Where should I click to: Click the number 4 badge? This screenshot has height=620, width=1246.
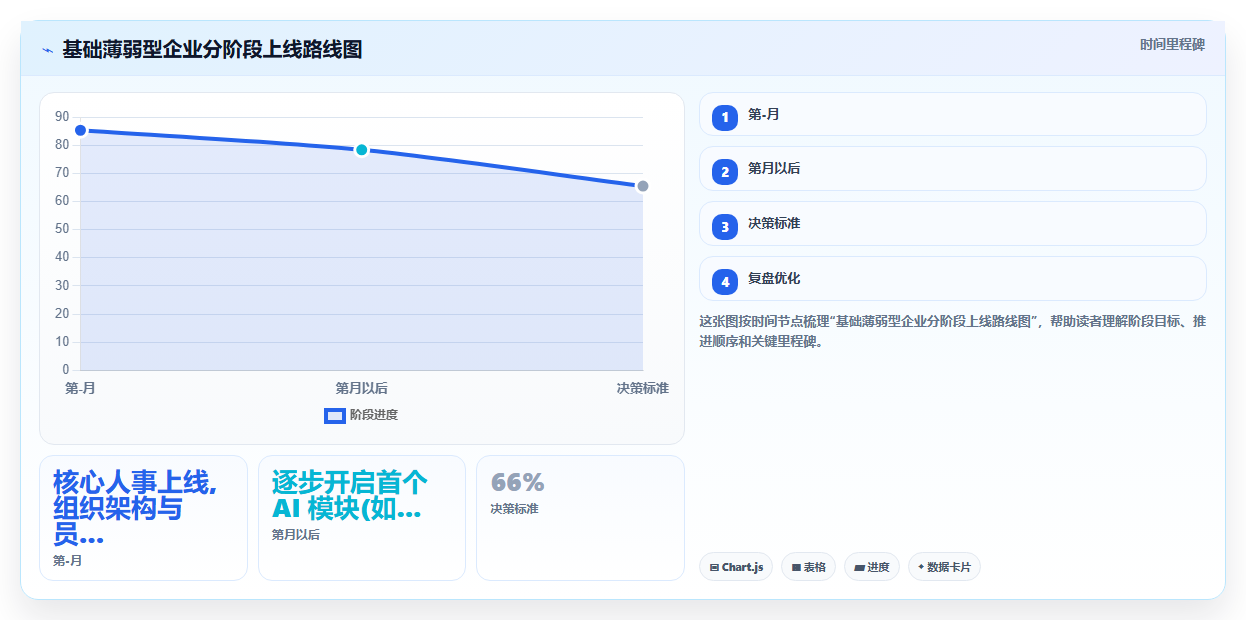click(x=725, y=282)
